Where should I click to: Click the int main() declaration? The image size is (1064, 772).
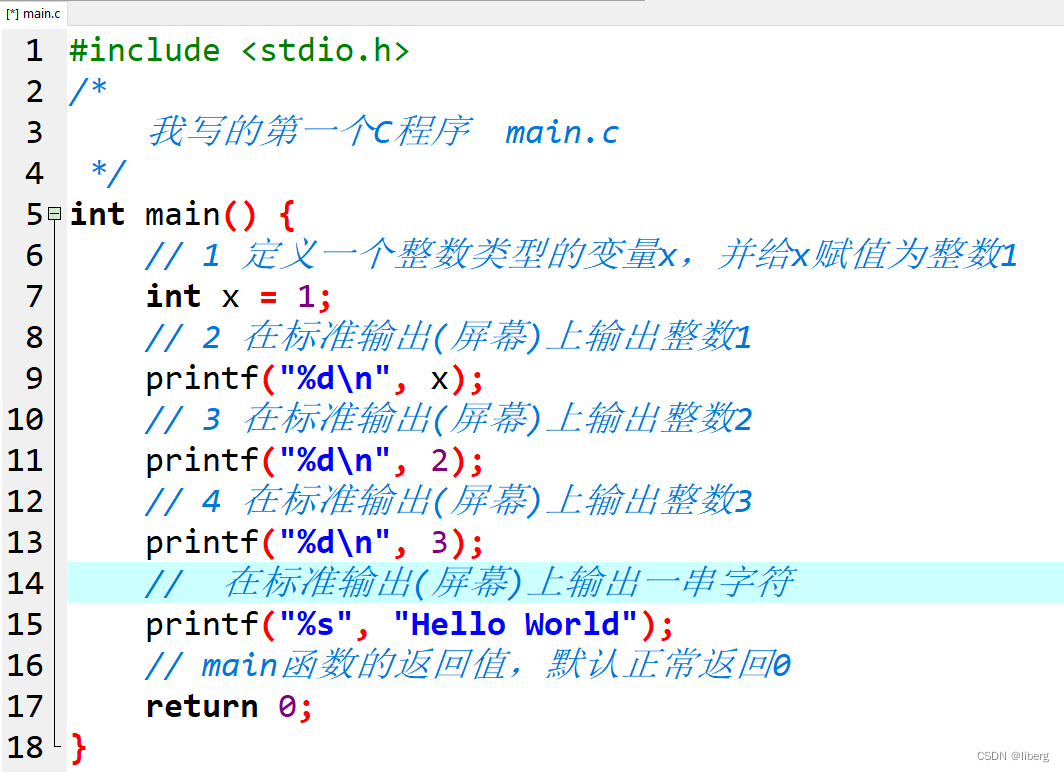click(x=163, y=214)
